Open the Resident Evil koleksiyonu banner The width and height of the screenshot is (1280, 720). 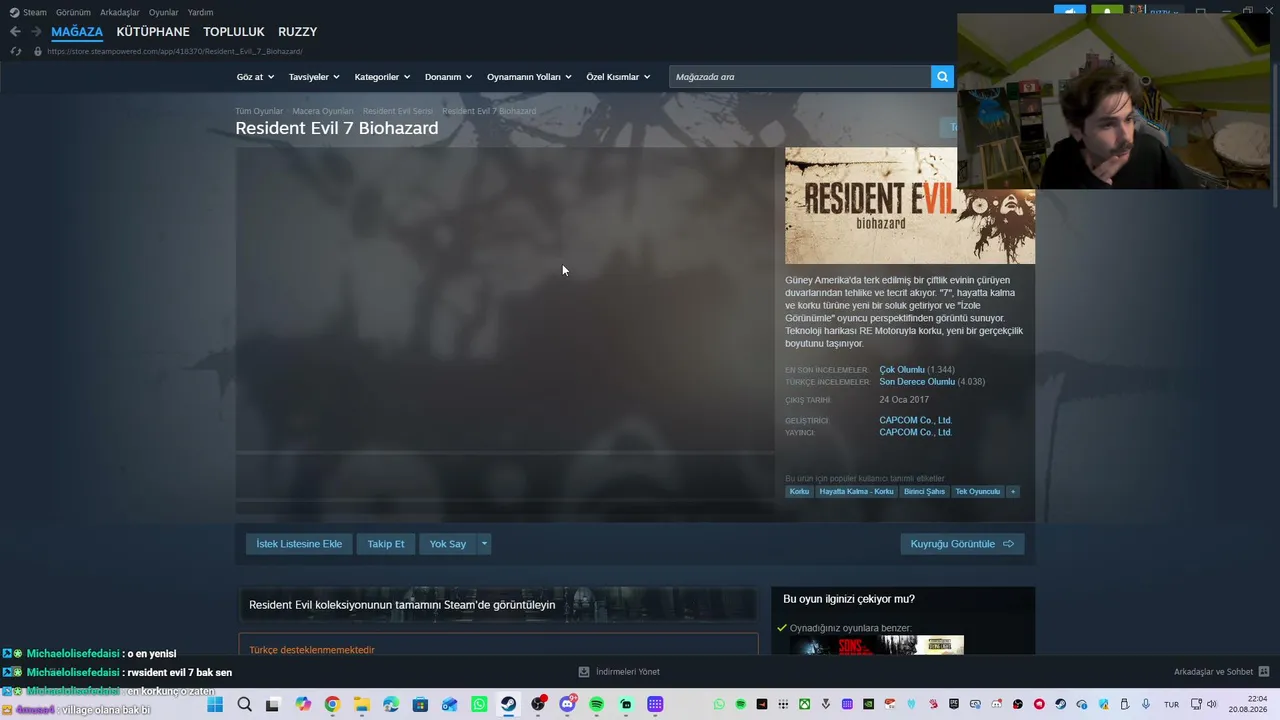[x=497, y=604]
